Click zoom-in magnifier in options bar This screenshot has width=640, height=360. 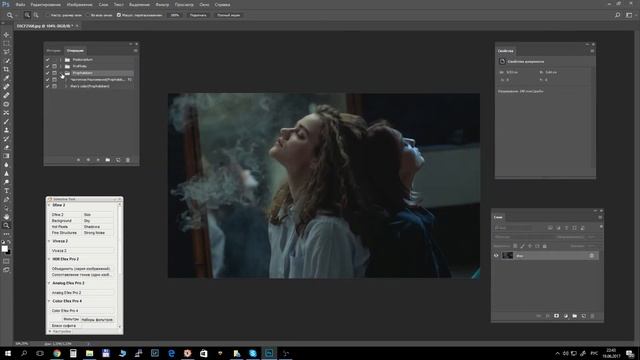[27, 15]
